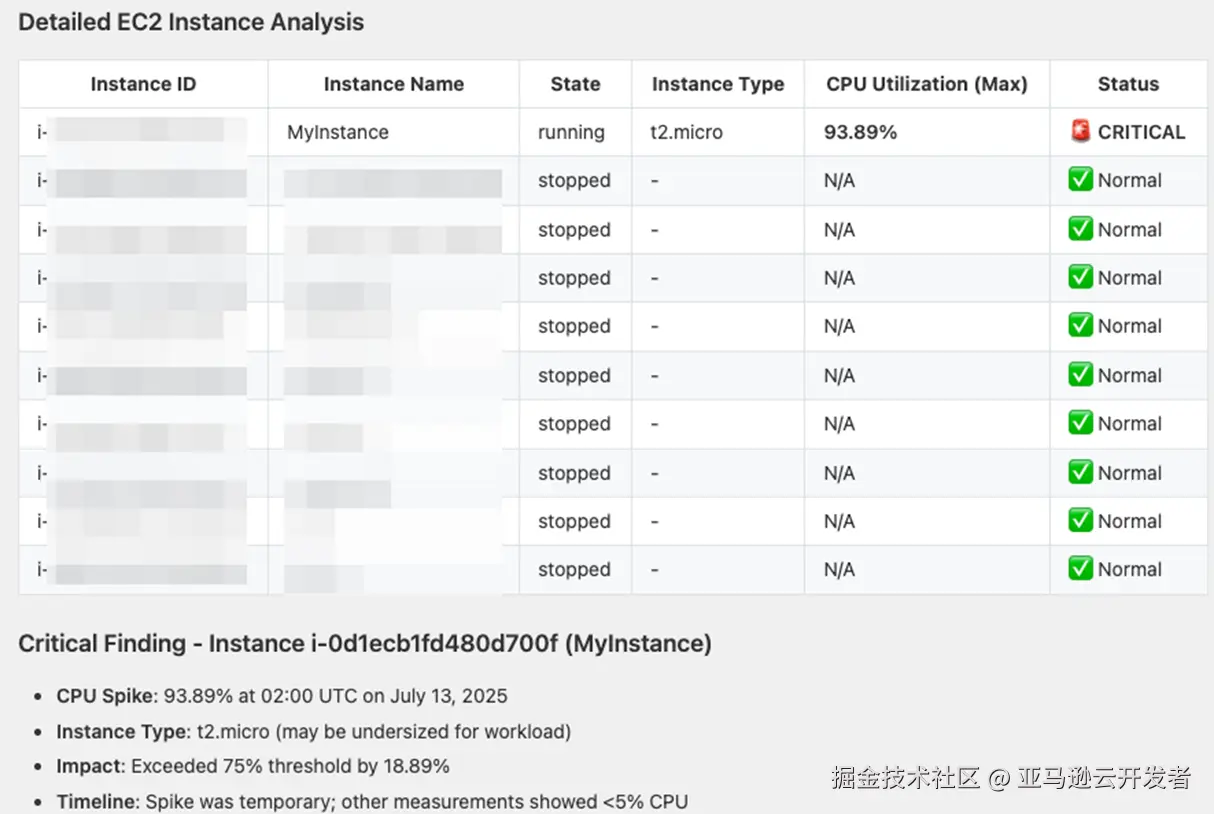Click the Instance Type column header
The image size is (1214, 814).
click(x=717, y=84)
